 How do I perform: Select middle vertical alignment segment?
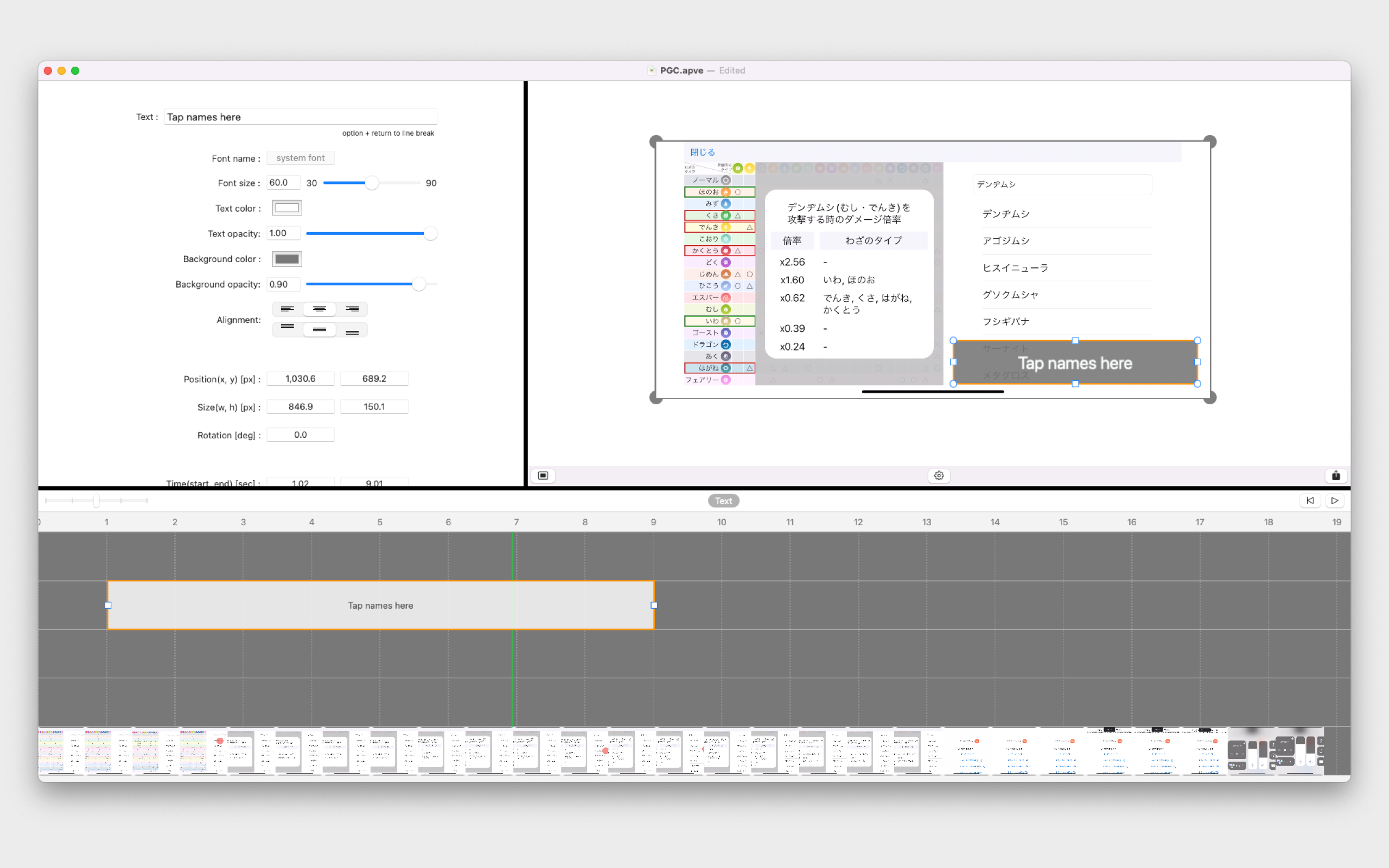tap(320, 329)
